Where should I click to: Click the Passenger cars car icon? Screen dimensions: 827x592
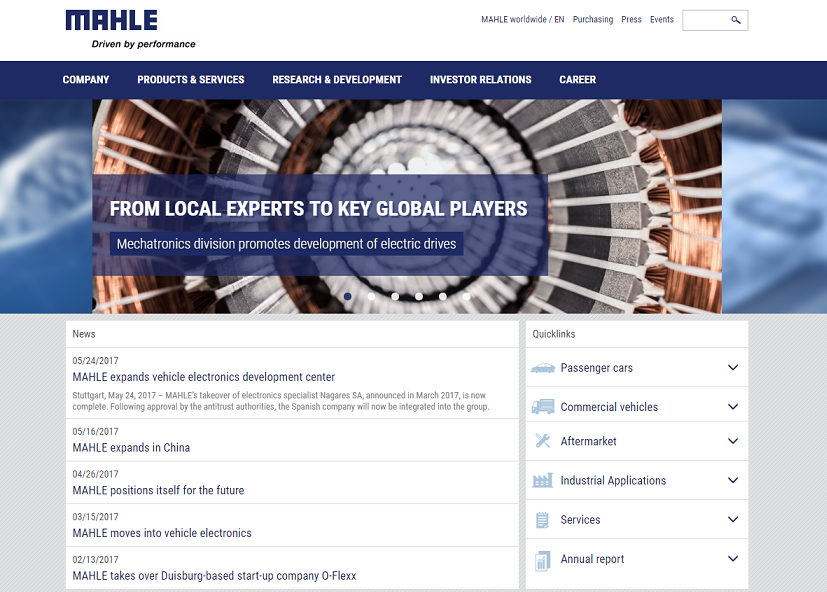[543, 368]
